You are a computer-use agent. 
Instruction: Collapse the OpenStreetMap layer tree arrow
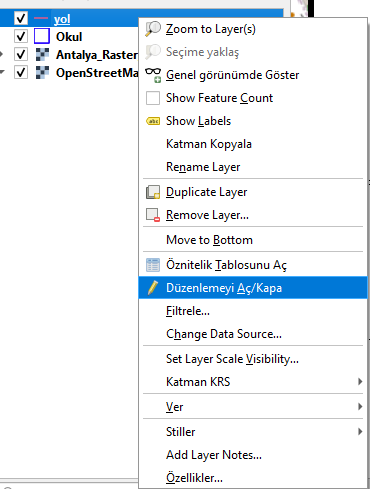click(x=2, y=72)
